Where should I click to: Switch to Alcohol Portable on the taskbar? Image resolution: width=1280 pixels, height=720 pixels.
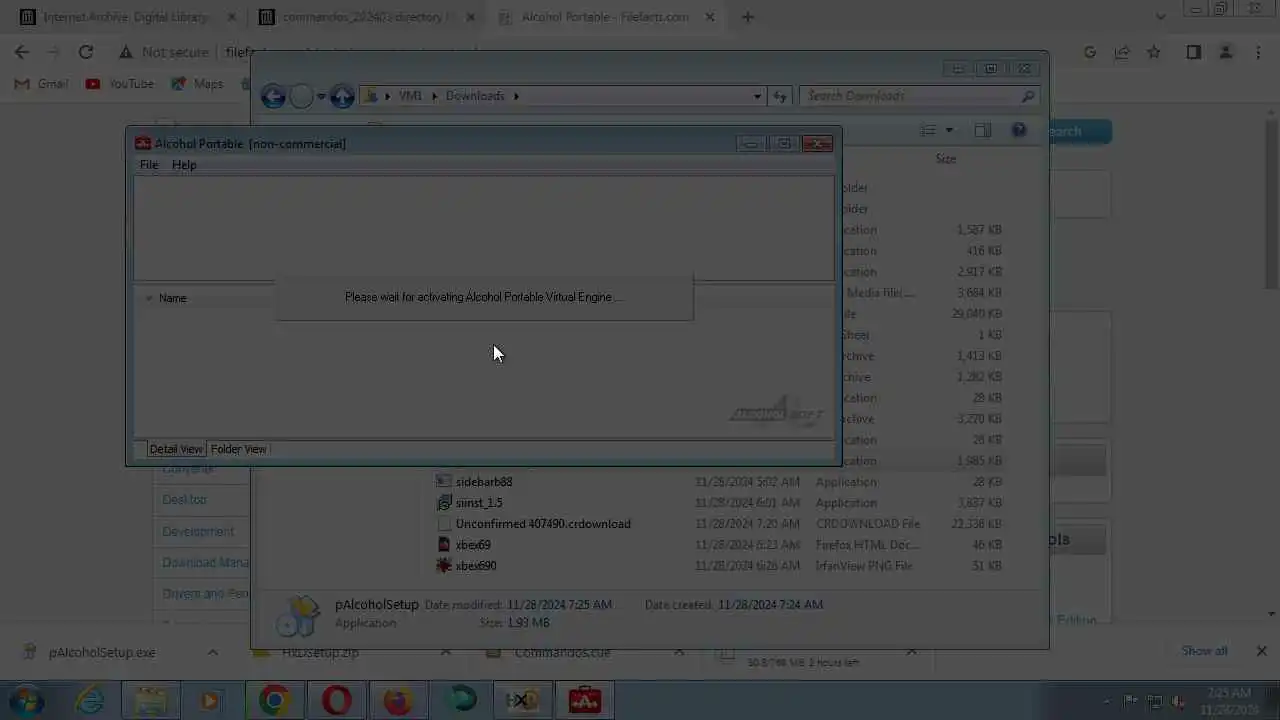click(585, 701)
